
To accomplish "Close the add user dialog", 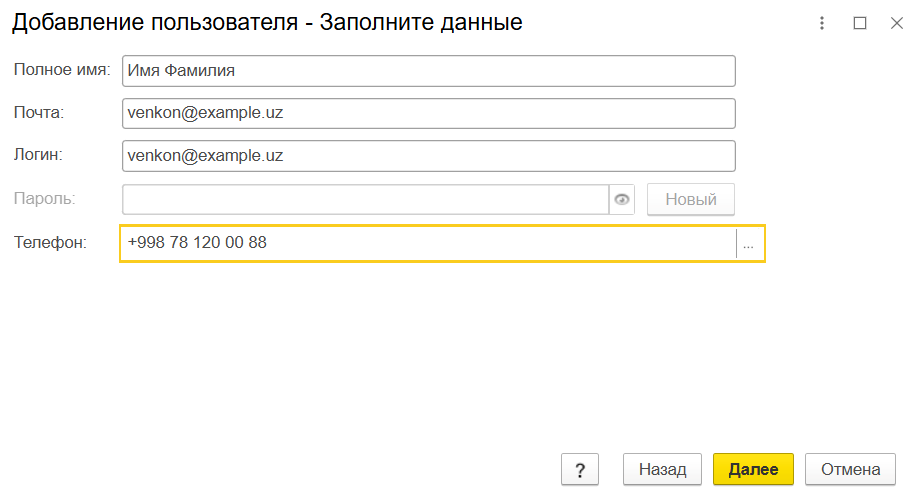I will tap(896, 23).
